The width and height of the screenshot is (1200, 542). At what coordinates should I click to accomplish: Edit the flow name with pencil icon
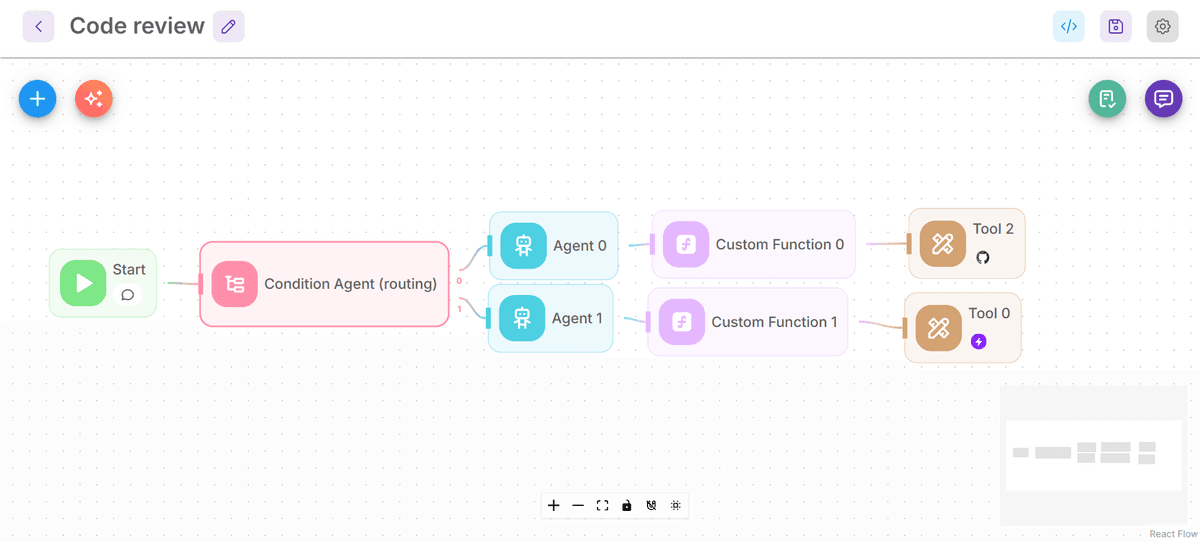(x=228, y=27)
